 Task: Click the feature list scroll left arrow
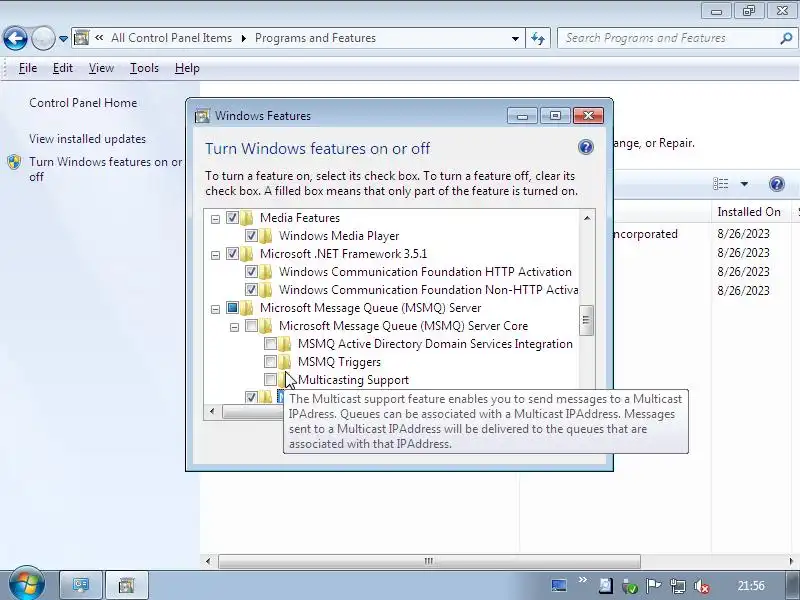click(212, 411)
